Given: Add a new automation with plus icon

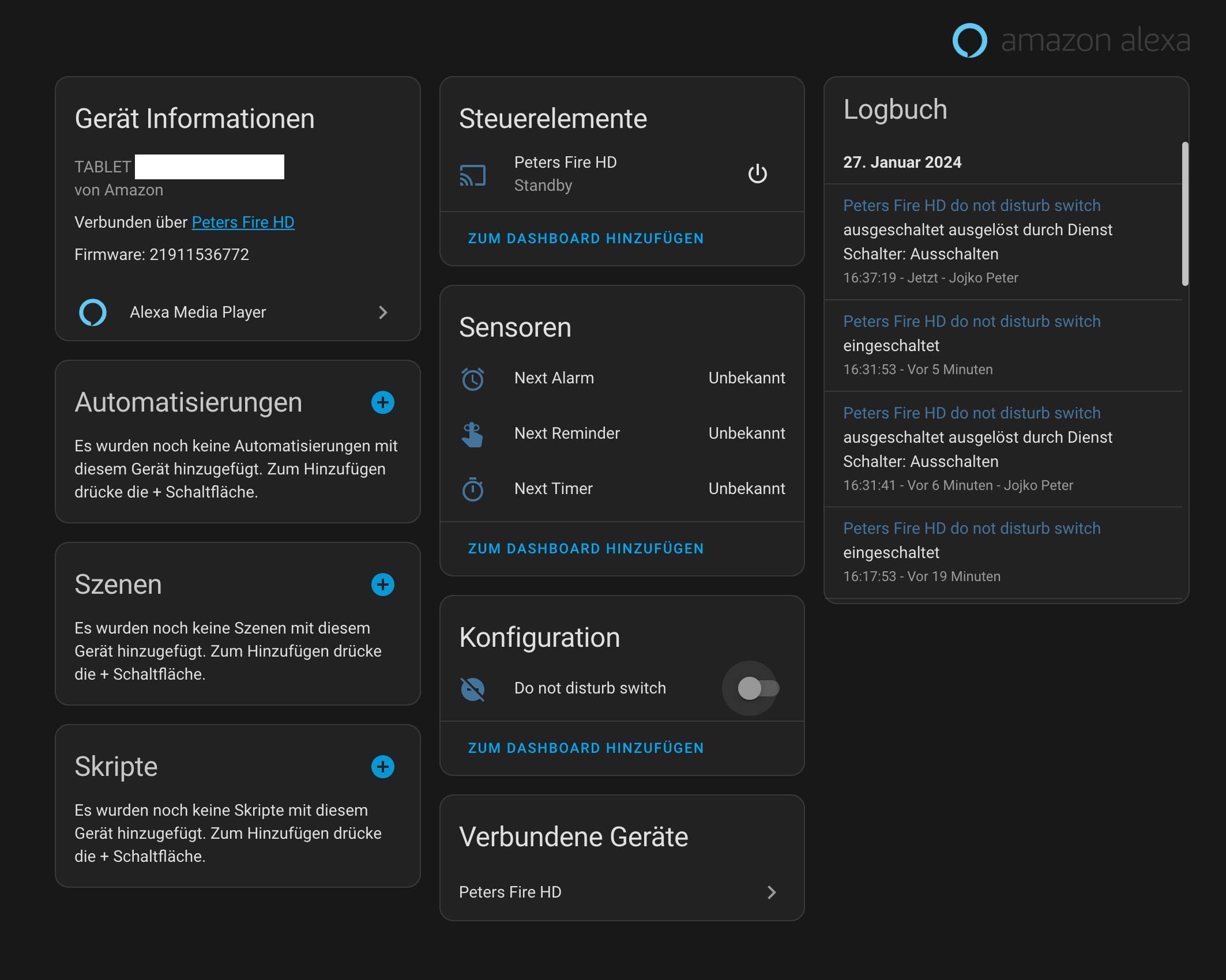Looking at the screenshot, I should click(x=383, y=402).
